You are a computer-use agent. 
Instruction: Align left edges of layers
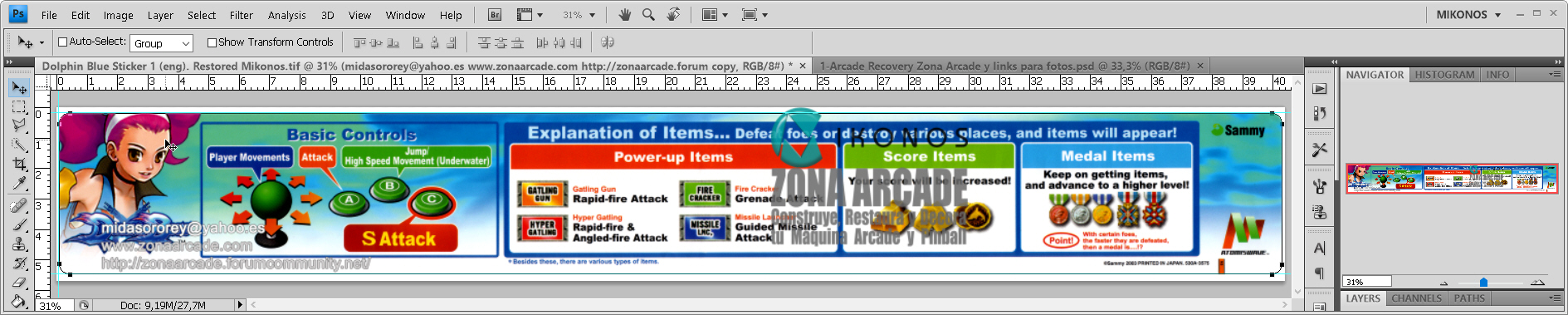(x=418, y=42)
